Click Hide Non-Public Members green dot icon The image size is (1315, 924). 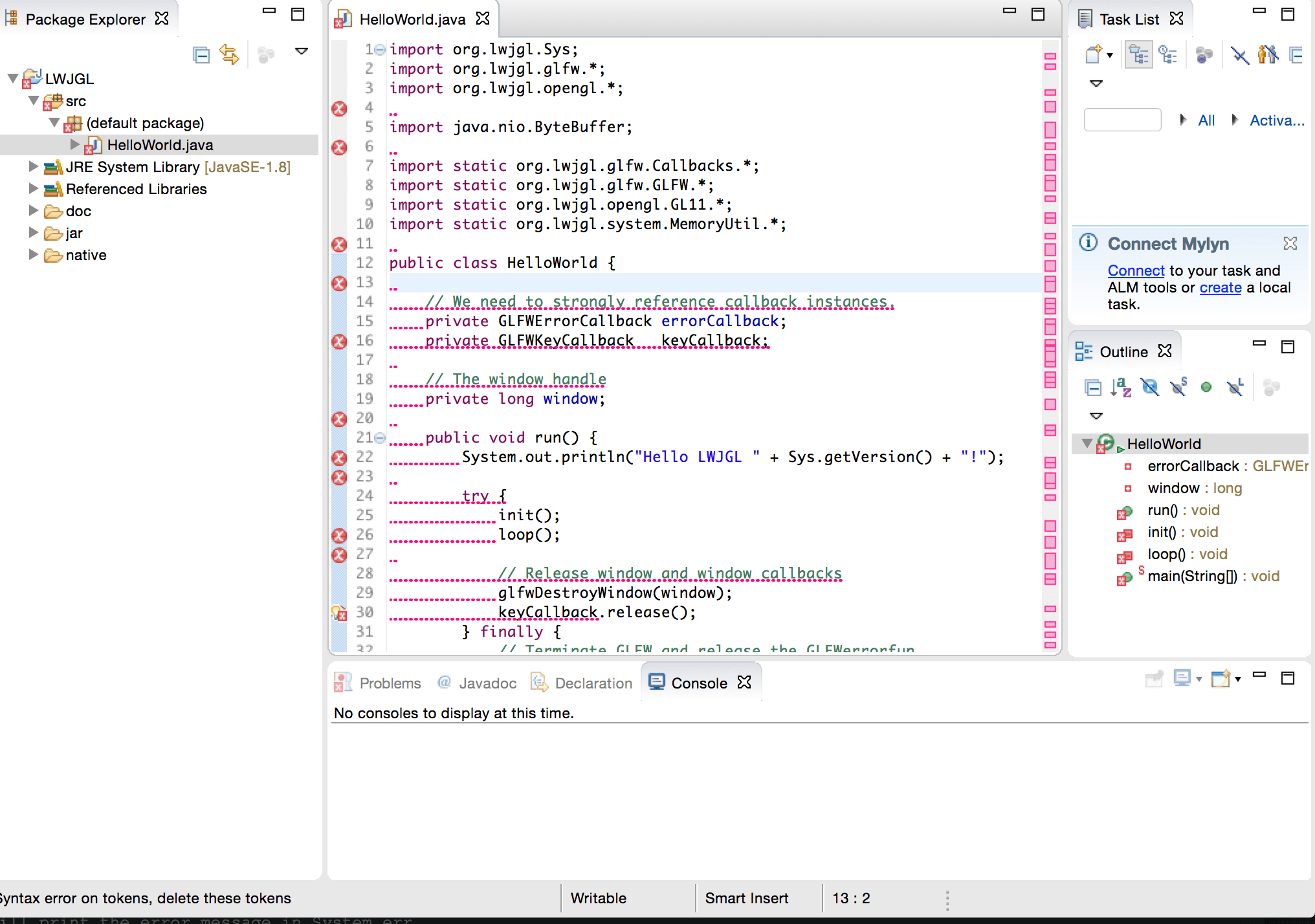(x=1206, y=388)
